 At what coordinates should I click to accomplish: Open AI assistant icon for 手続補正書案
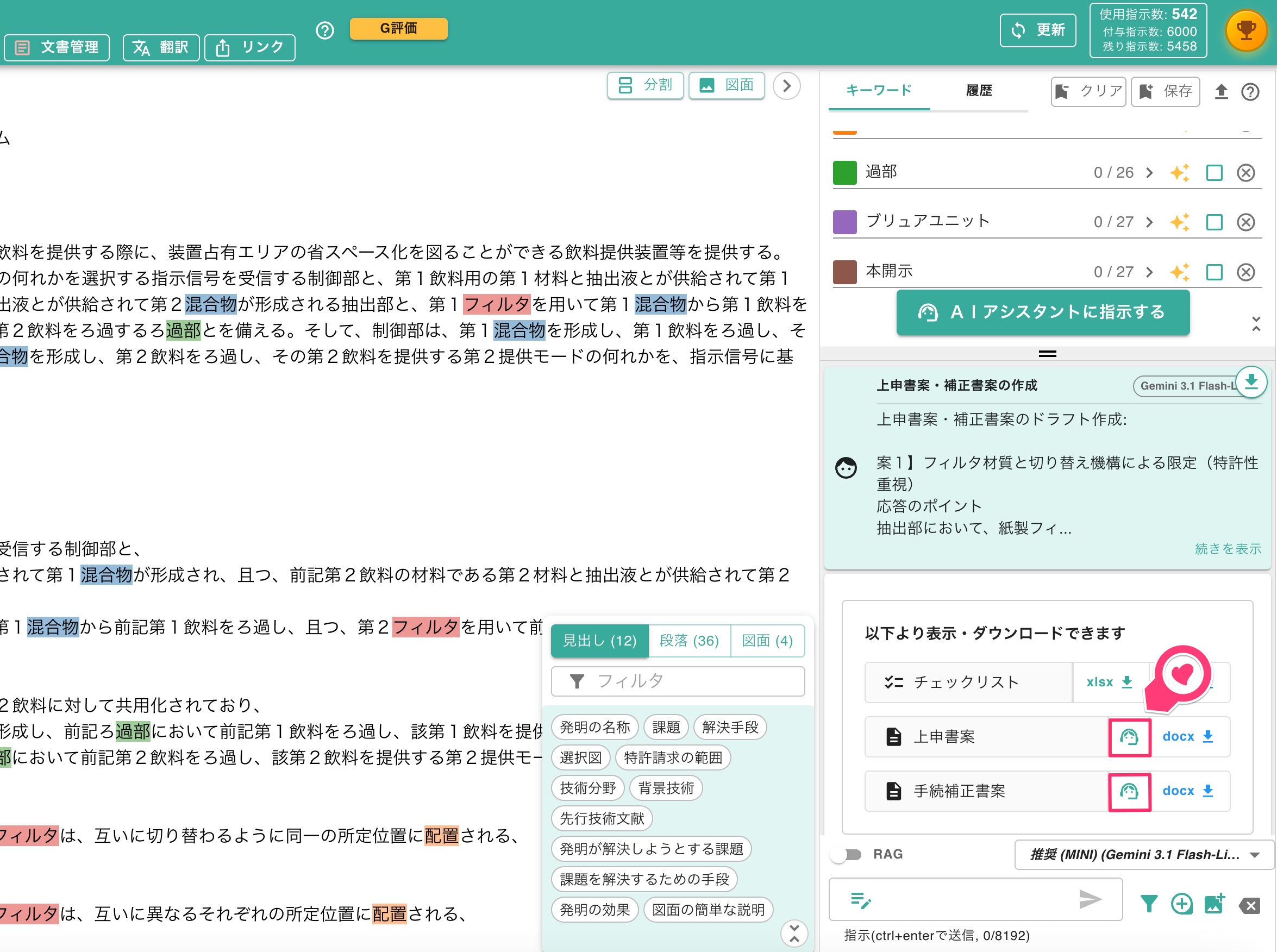coord(1129,792)
